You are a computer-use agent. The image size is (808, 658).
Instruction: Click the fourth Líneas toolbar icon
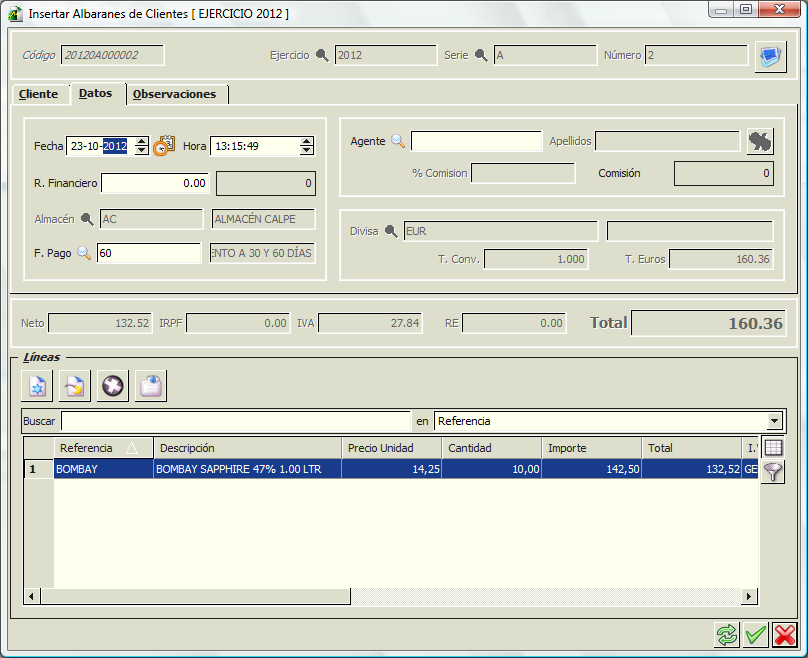tap(151, 386)
